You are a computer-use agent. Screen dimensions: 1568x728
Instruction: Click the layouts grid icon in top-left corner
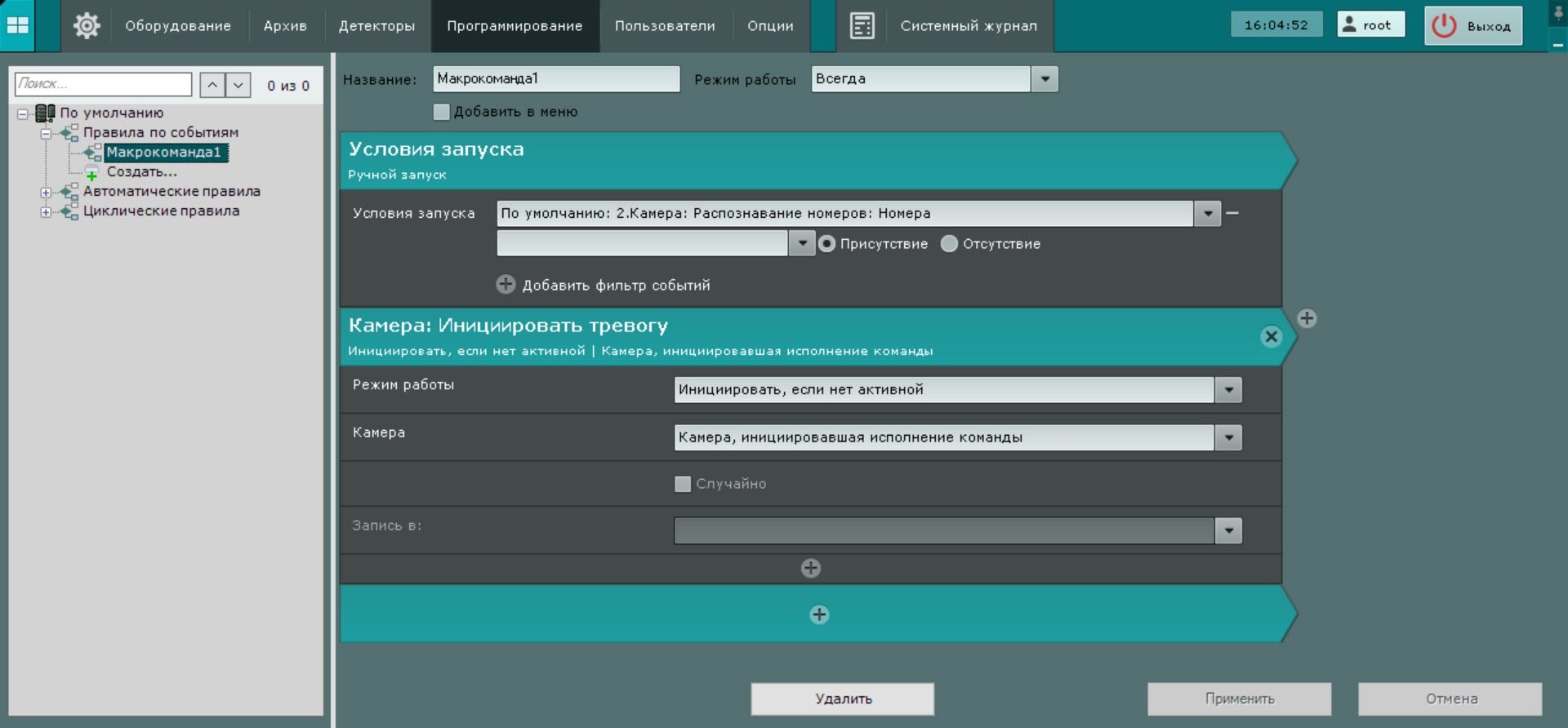point(18,25)
